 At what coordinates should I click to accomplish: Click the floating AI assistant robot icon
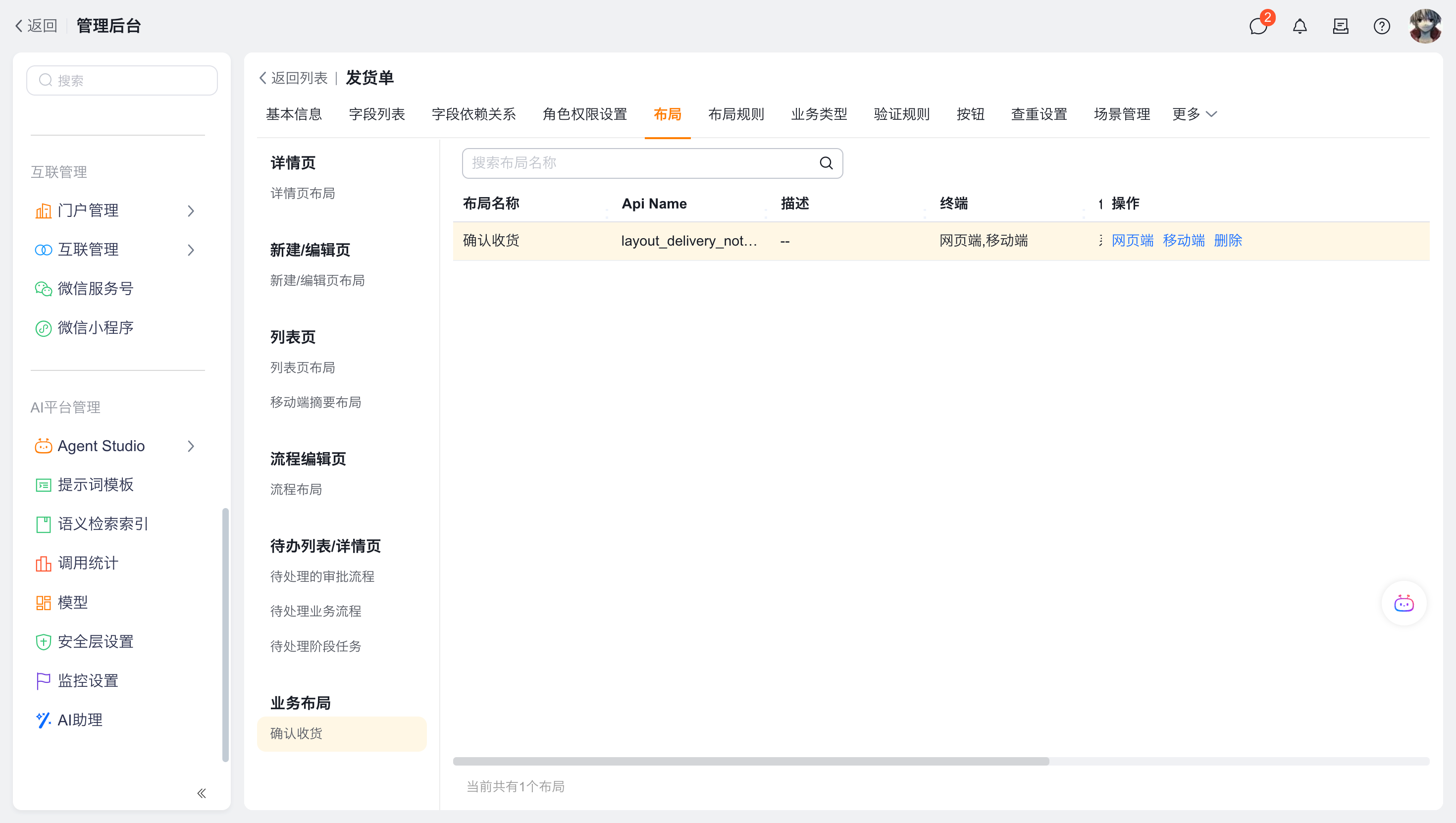[1404, 603]
